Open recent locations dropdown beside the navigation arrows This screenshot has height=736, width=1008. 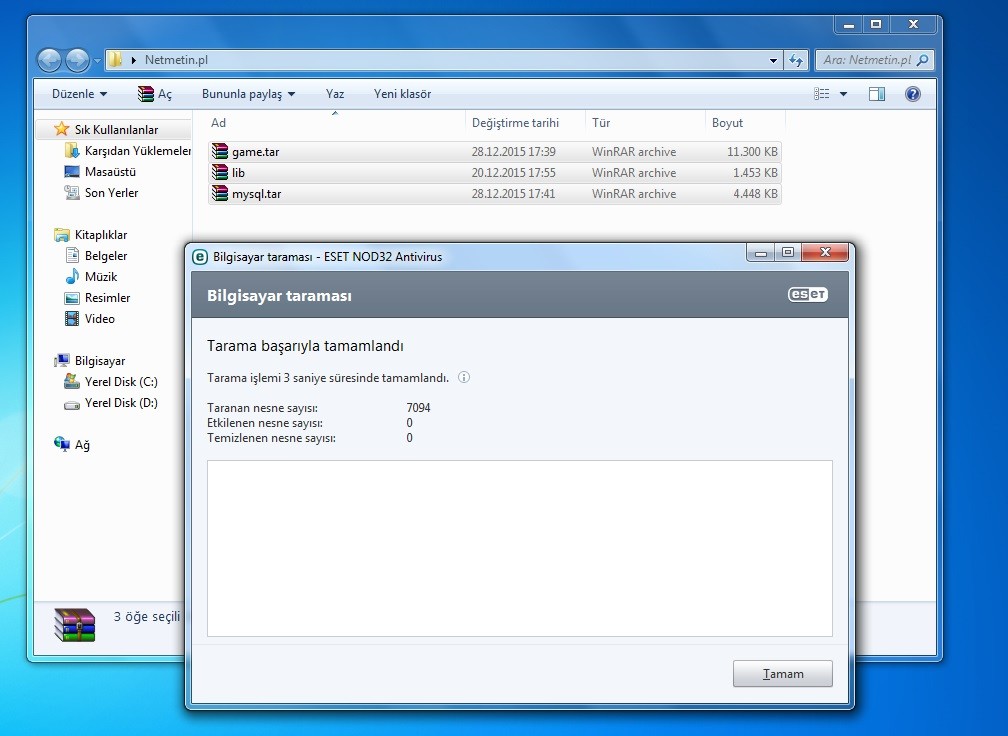(97, 60)
